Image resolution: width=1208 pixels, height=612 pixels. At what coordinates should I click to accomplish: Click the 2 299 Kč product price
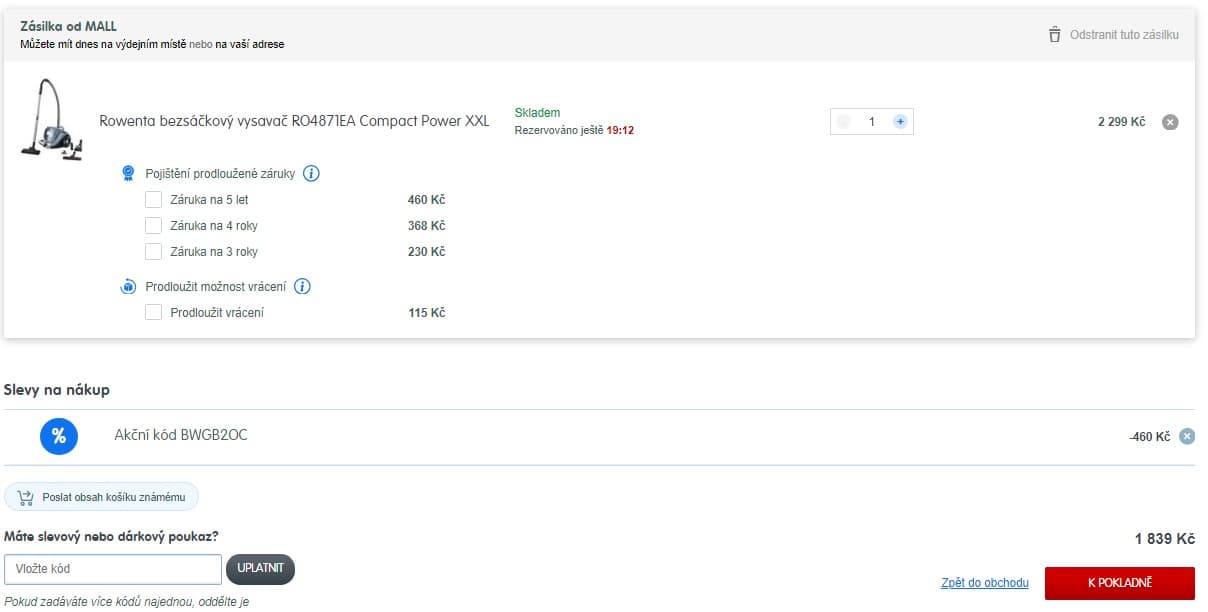click(1122, 122)
